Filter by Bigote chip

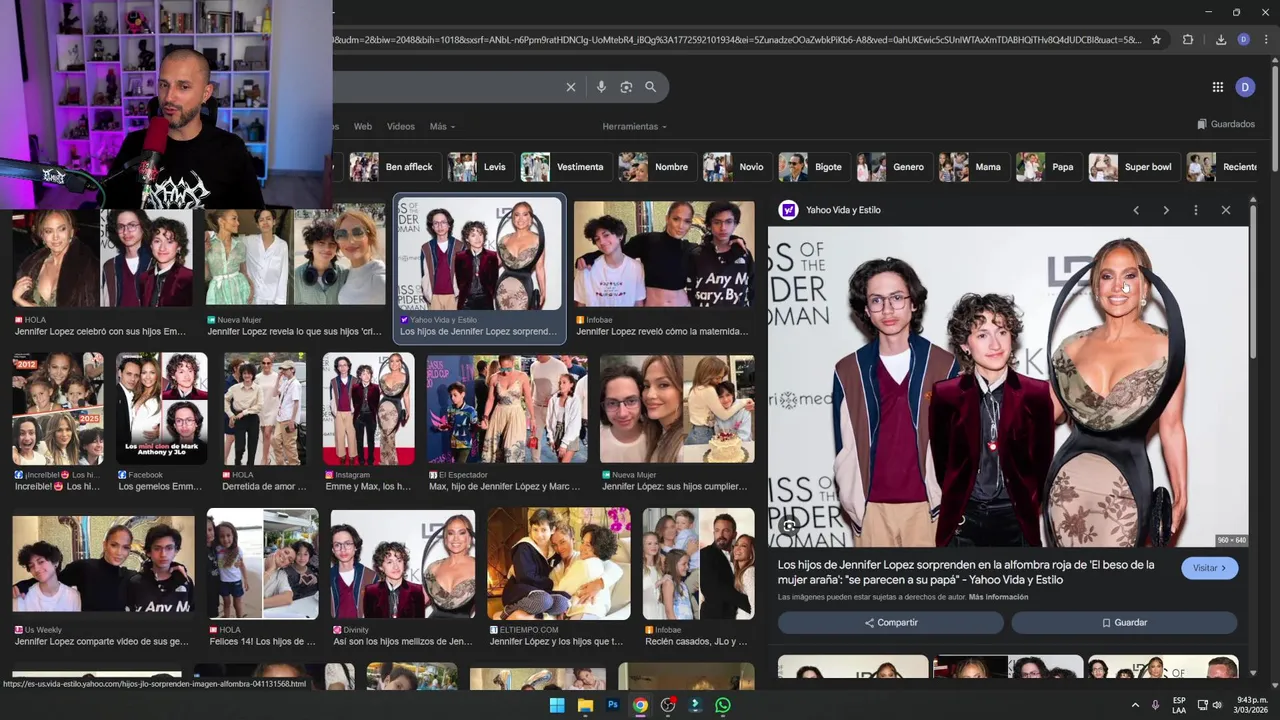(x=813, y=167)
